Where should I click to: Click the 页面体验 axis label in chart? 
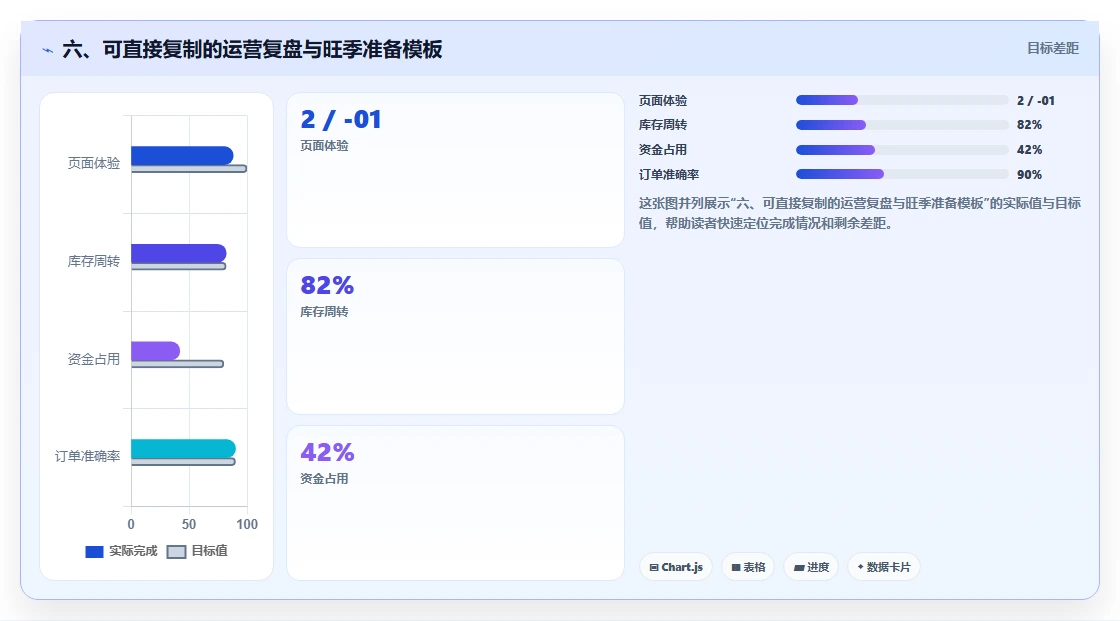point(94,164)
